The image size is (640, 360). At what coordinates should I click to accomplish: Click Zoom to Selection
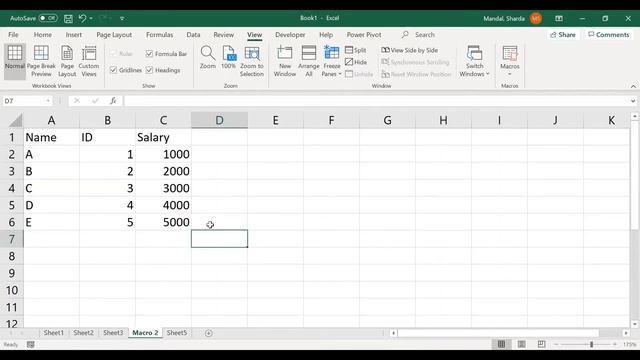click(x=251, y=61)
